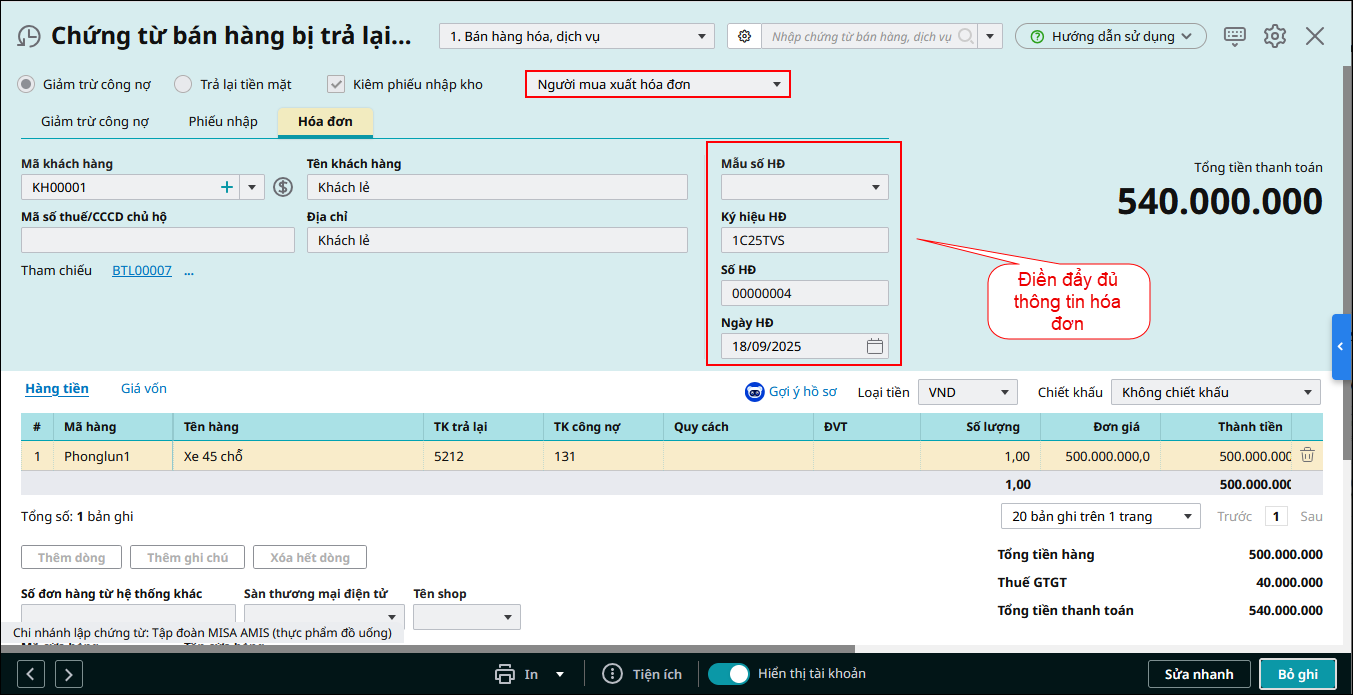Delete the Phonglun1 row with trash icon
The image size is (1353, 695).
coord(1307,455)
